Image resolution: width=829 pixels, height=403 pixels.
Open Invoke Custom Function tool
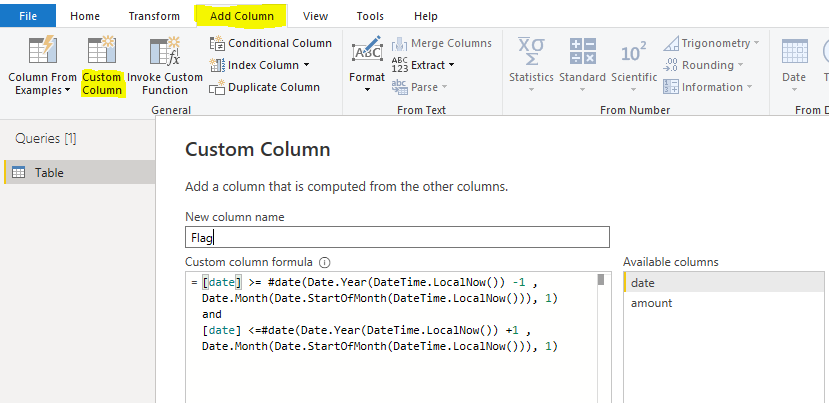tap(164, 52)
